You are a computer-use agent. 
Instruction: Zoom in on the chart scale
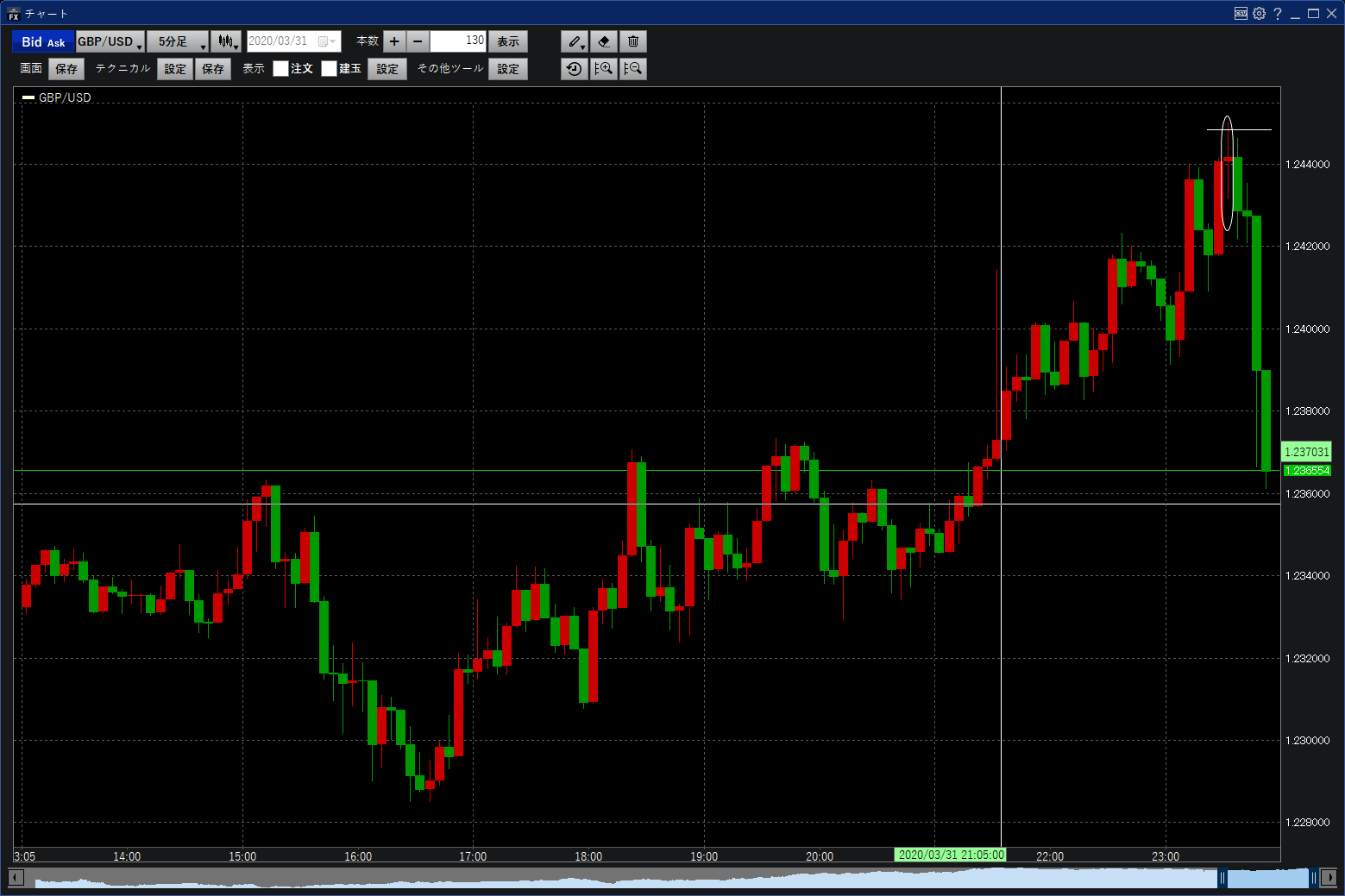tap(604, 69)
